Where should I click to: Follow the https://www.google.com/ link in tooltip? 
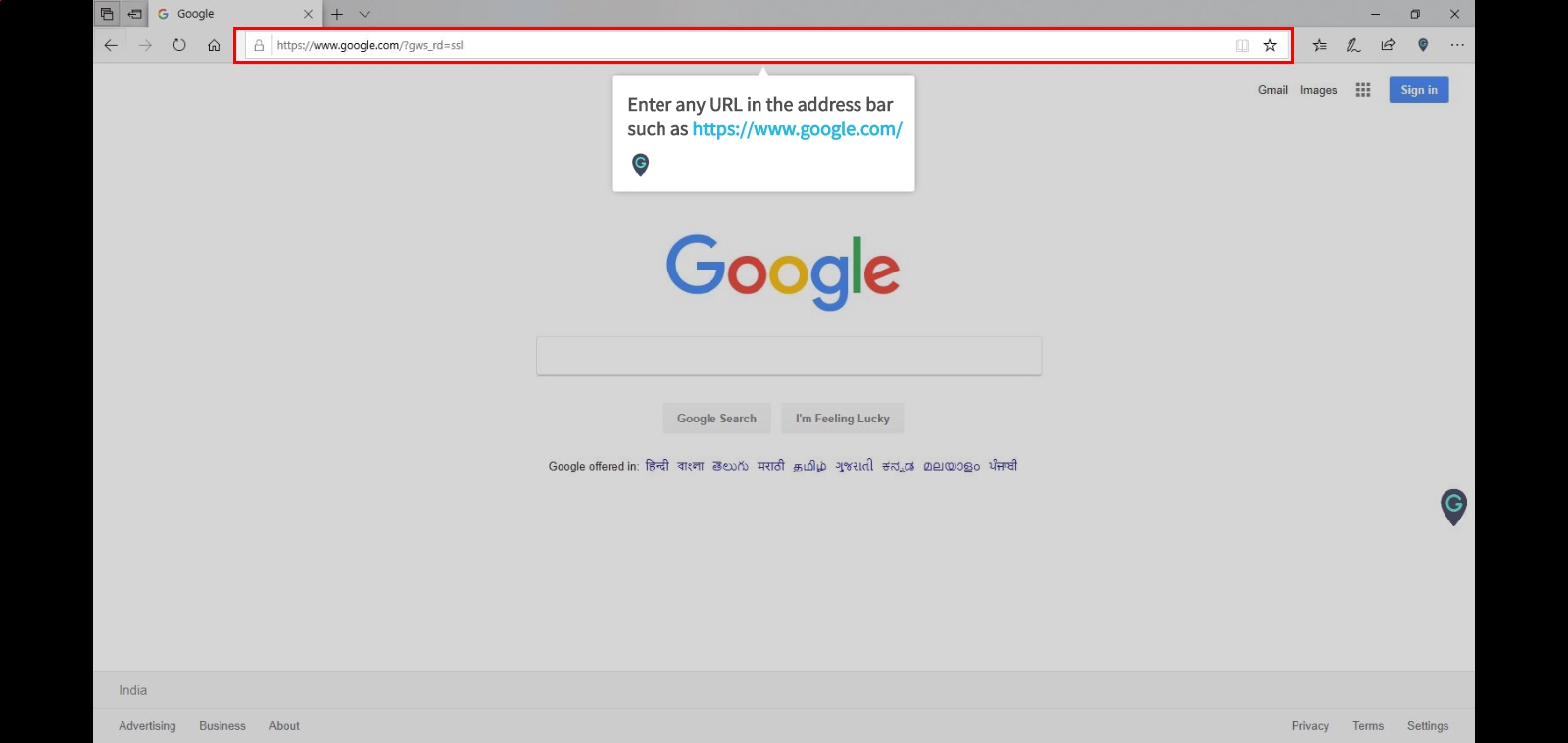797,129
